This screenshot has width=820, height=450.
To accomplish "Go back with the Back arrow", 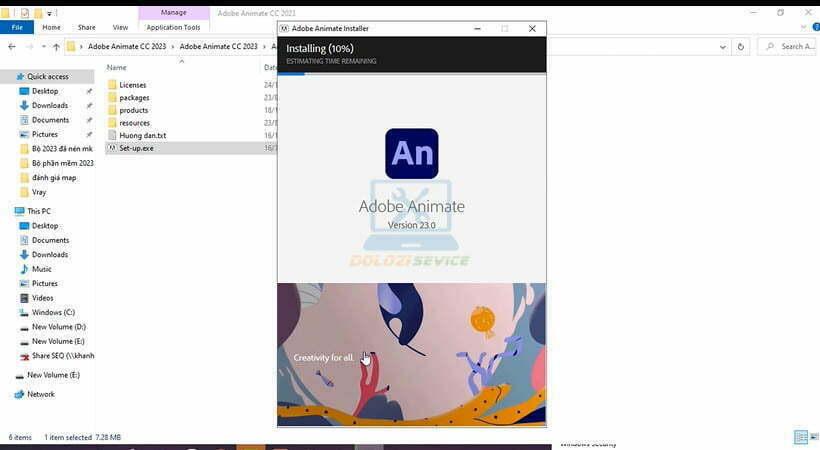I will click(12, 47).
